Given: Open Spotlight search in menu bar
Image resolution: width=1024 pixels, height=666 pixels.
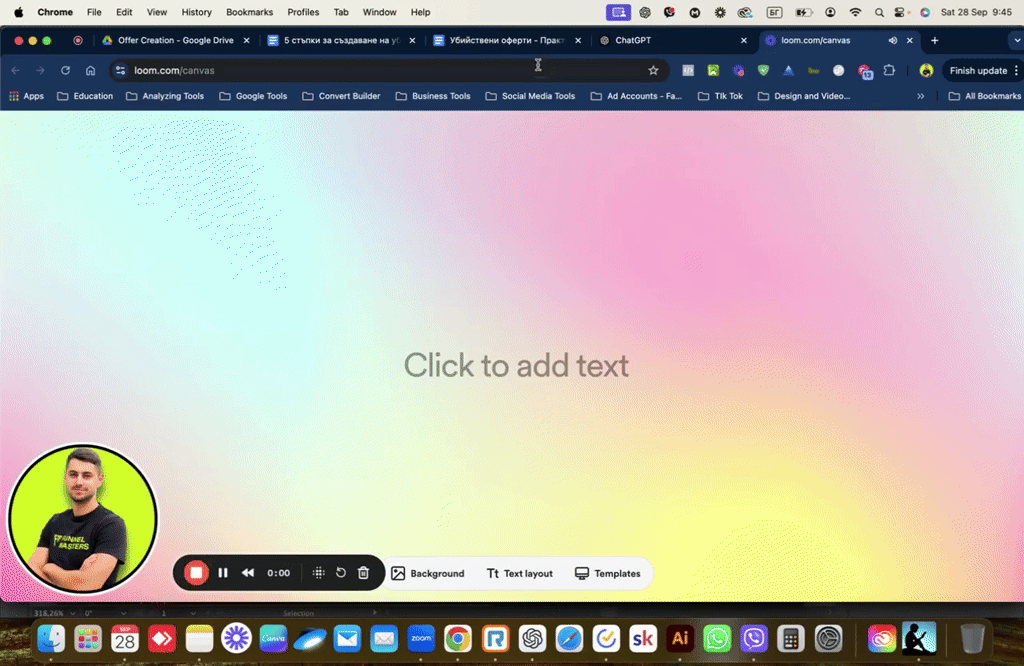Looking at the screenshot, I should click(879, 12).
